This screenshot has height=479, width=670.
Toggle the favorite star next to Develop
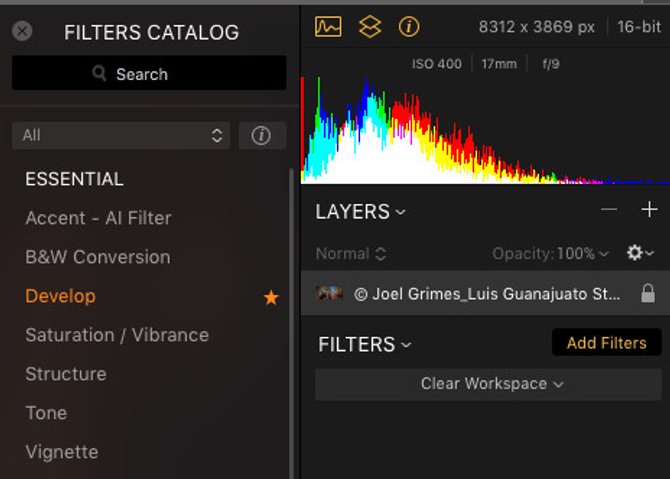click(x=271, y=297)
